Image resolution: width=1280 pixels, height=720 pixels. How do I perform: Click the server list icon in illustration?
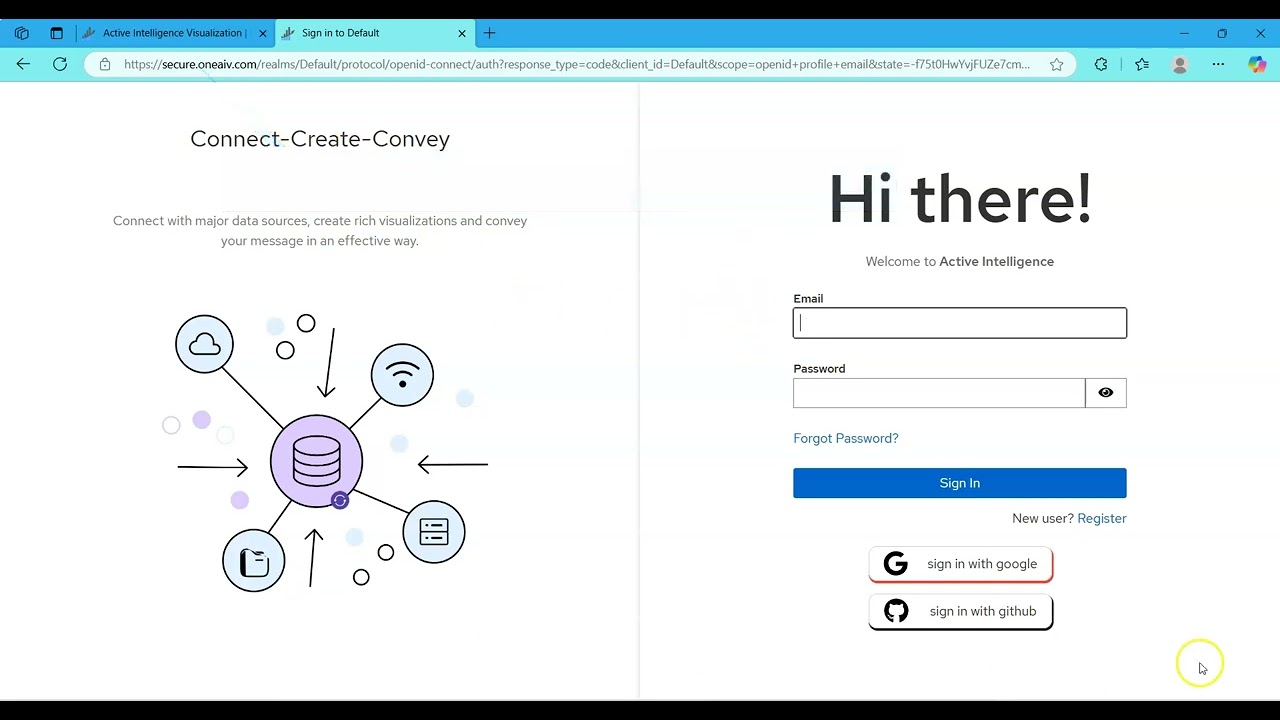(x=434, y=531)
